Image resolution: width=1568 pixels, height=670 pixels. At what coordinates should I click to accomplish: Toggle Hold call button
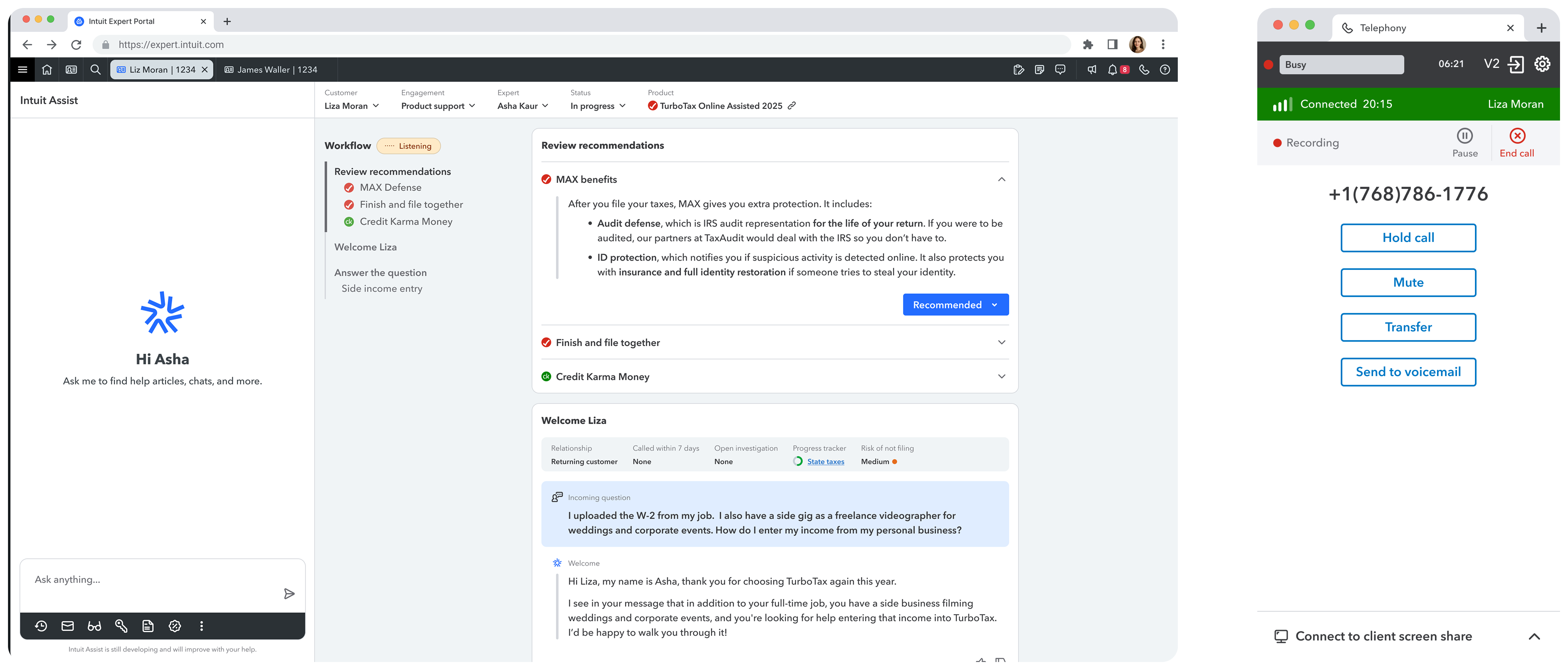tap(1408, 238)
